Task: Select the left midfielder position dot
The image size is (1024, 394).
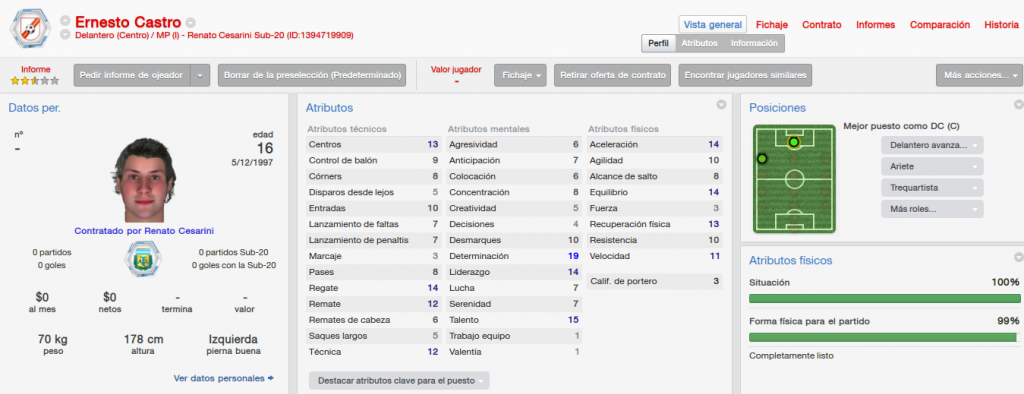Action: [x=762, y=158]
